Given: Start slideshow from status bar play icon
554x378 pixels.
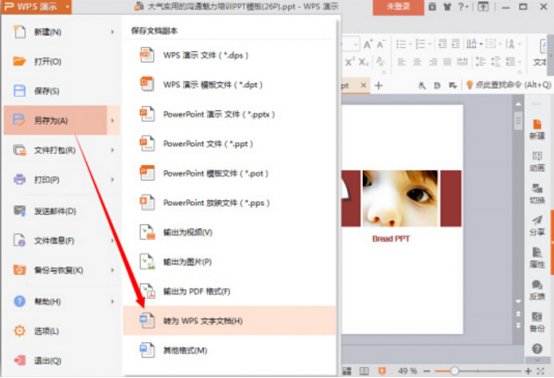Looking at the screenshot, I should 382,371.
